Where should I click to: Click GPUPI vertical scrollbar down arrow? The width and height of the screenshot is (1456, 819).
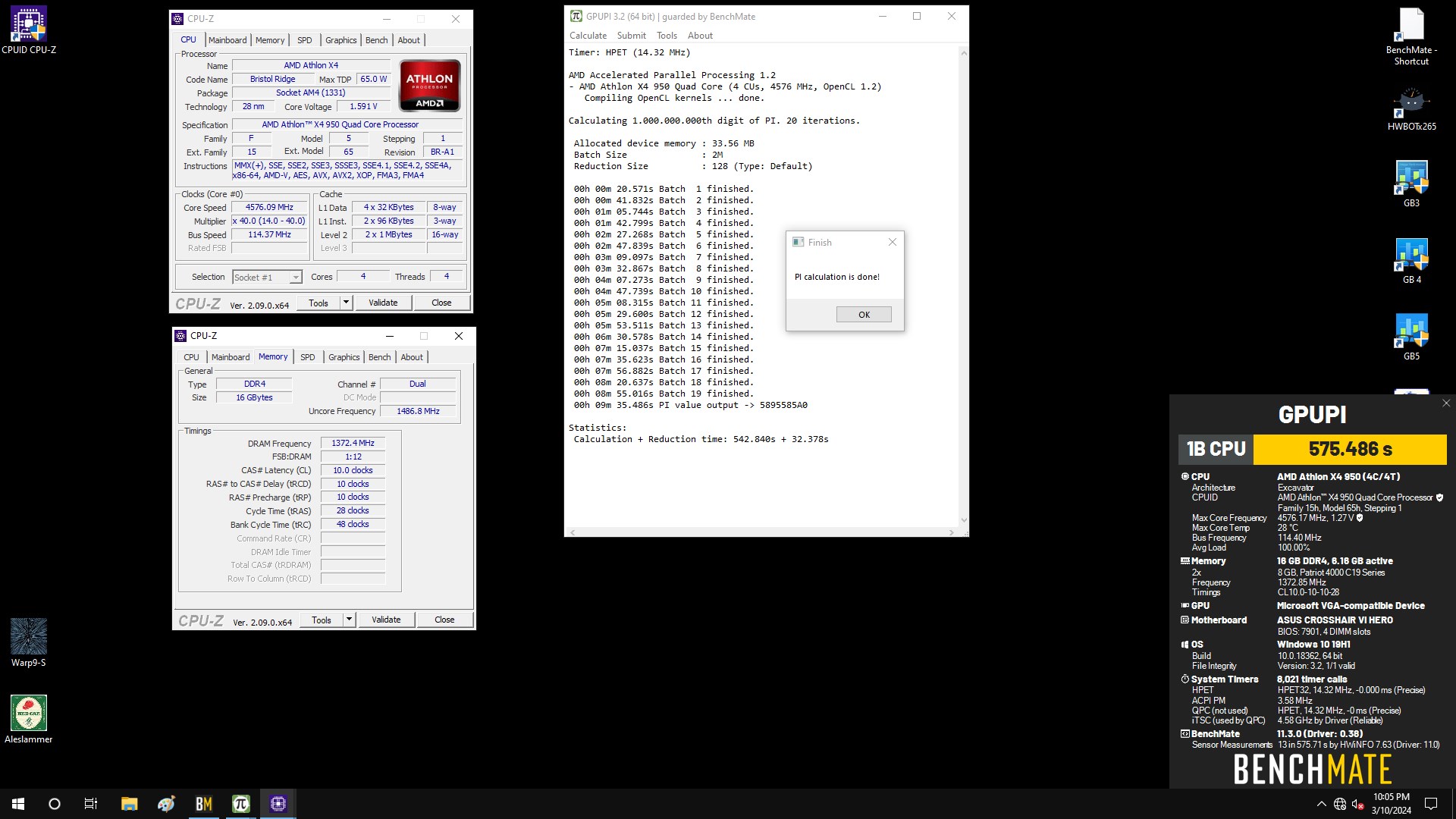coord(964,520)
